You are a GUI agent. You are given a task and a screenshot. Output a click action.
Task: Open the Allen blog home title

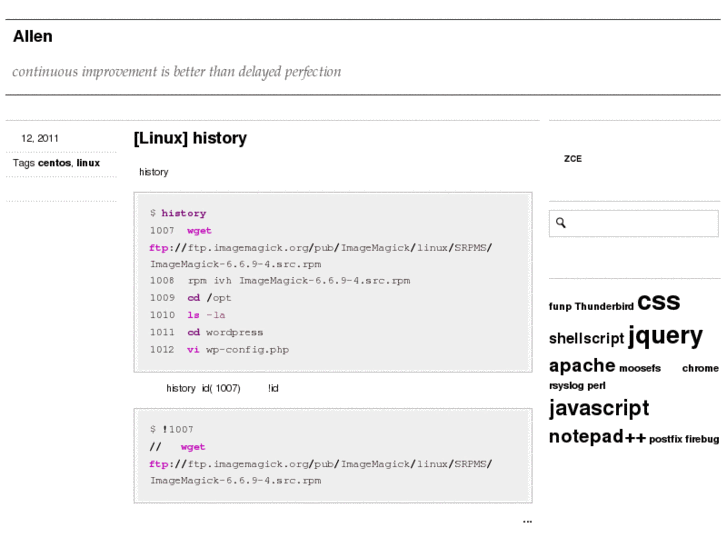[33, 37]
